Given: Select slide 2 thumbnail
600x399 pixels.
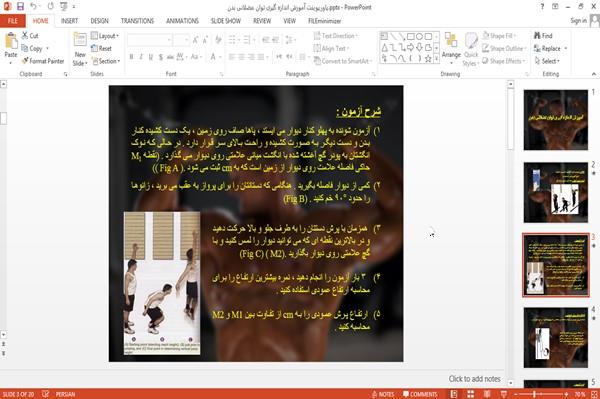Looking at the screenshot, I should tap(556, 192).
